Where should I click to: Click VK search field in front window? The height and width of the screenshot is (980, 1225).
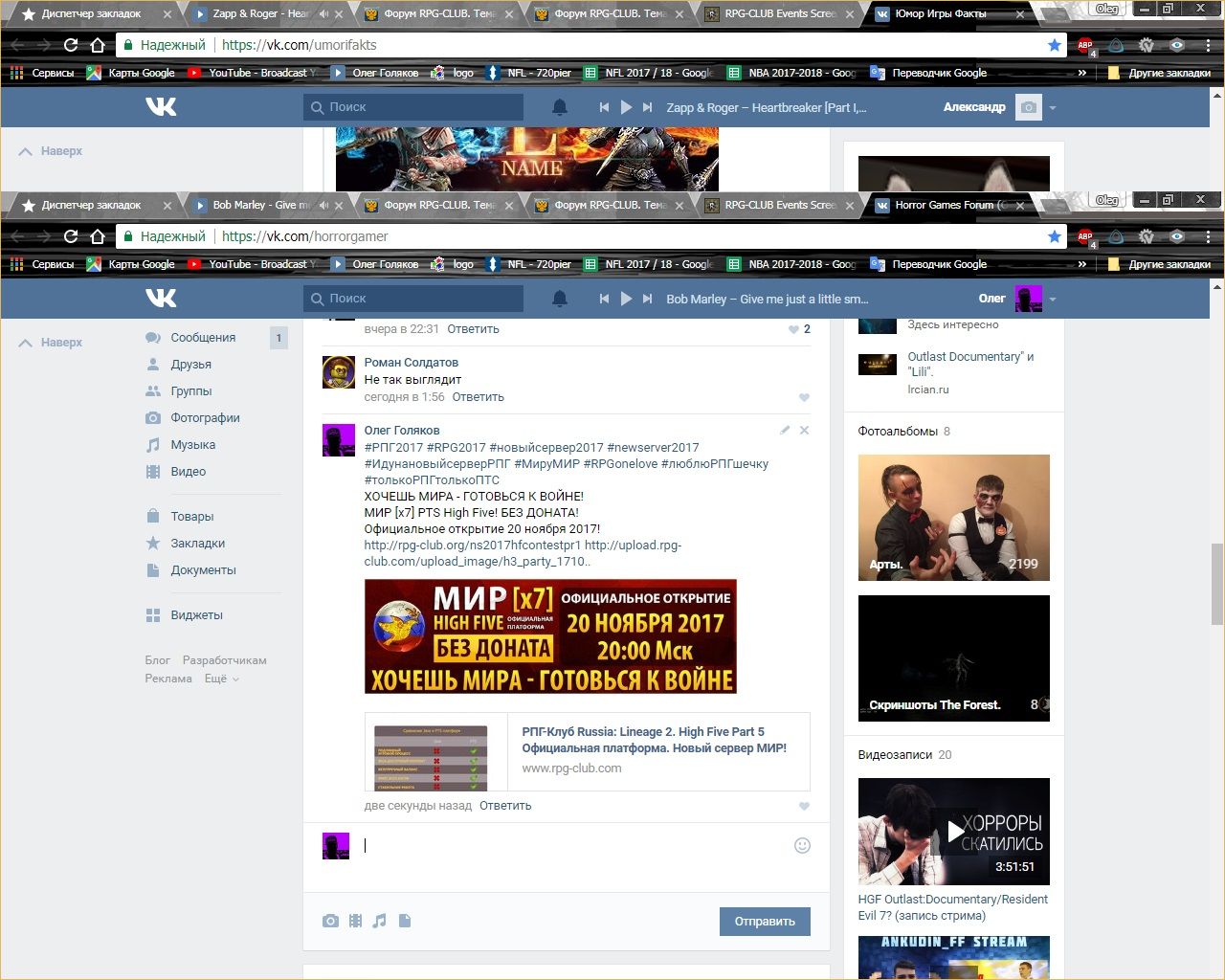[413, 299]
